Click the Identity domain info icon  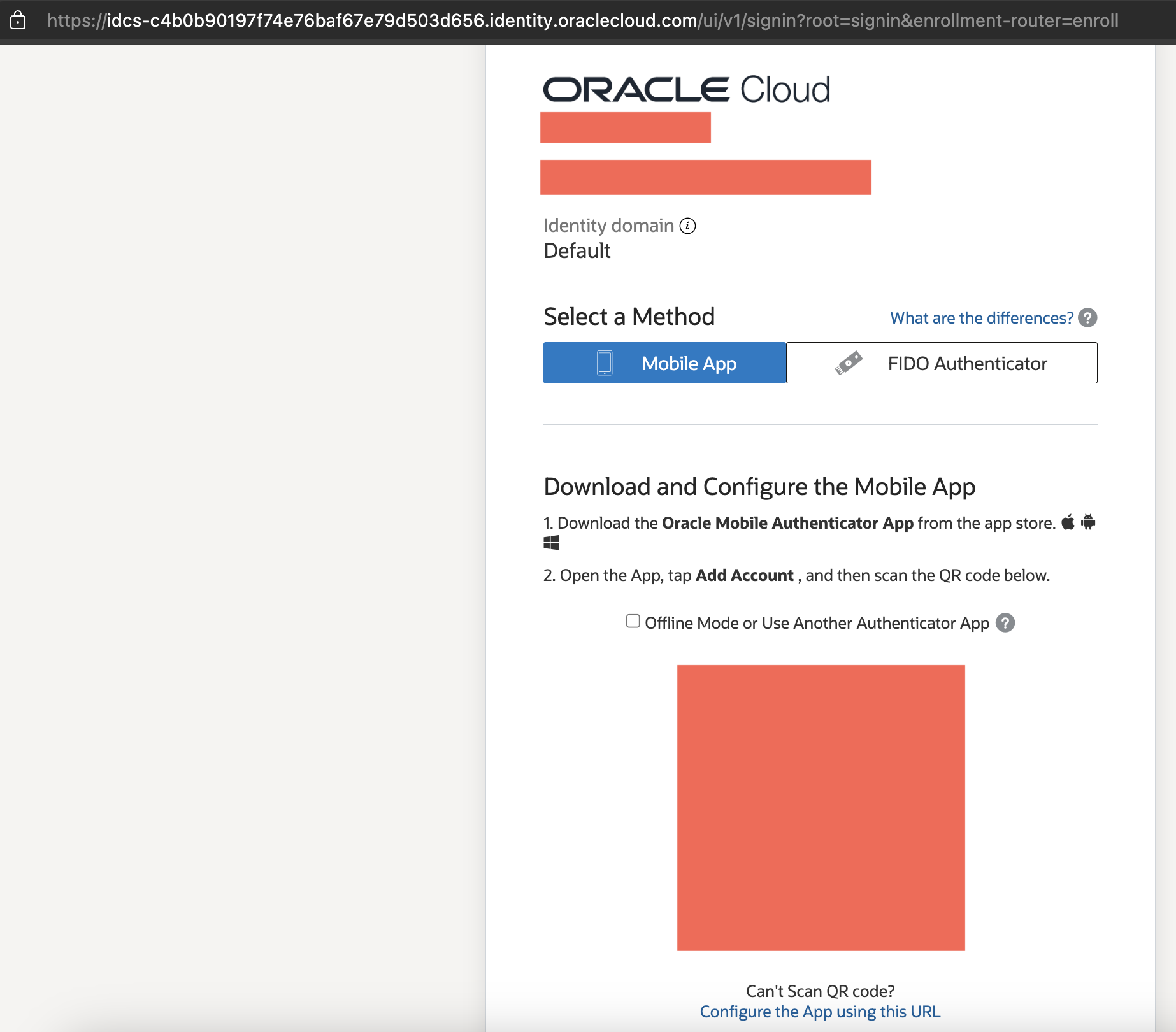tap(687, 226)
